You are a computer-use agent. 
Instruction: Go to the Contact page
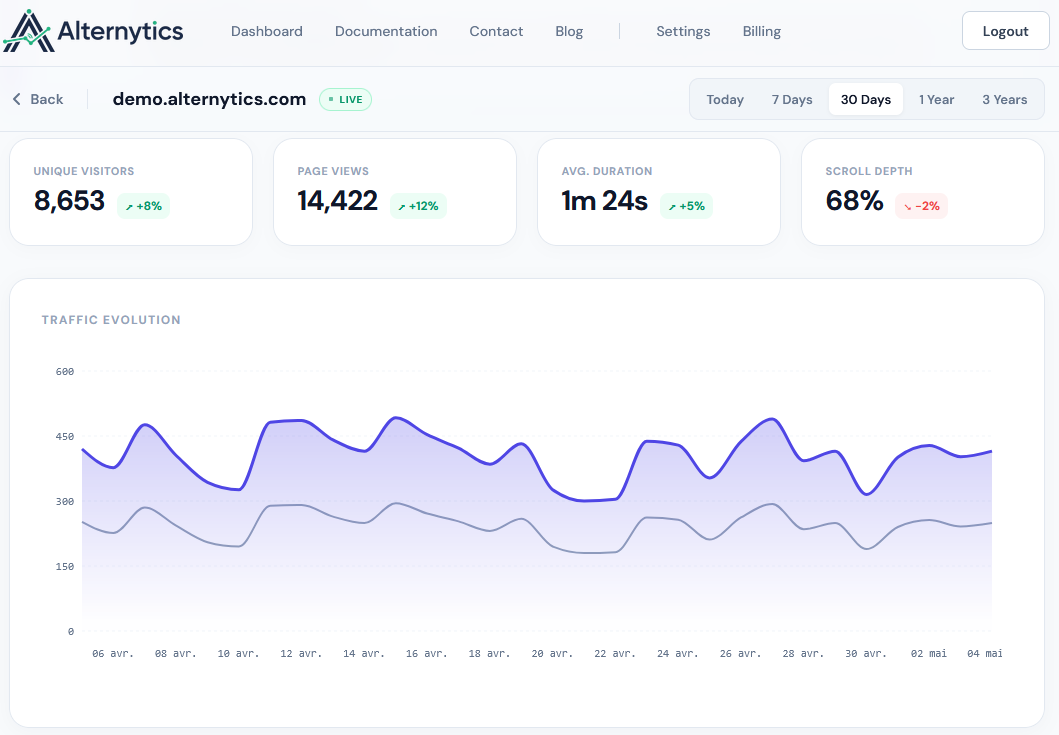496,31
